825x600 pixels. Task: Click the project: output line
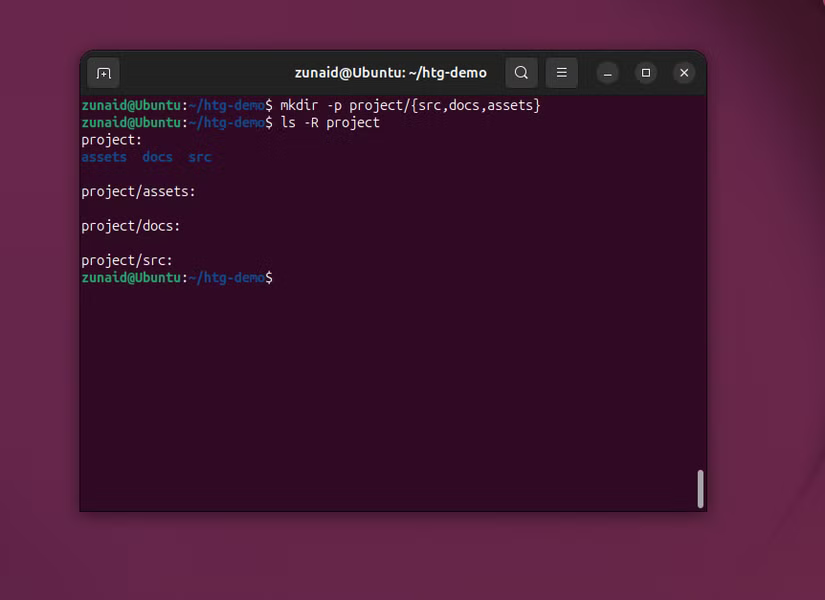click(x=112, y=140)
